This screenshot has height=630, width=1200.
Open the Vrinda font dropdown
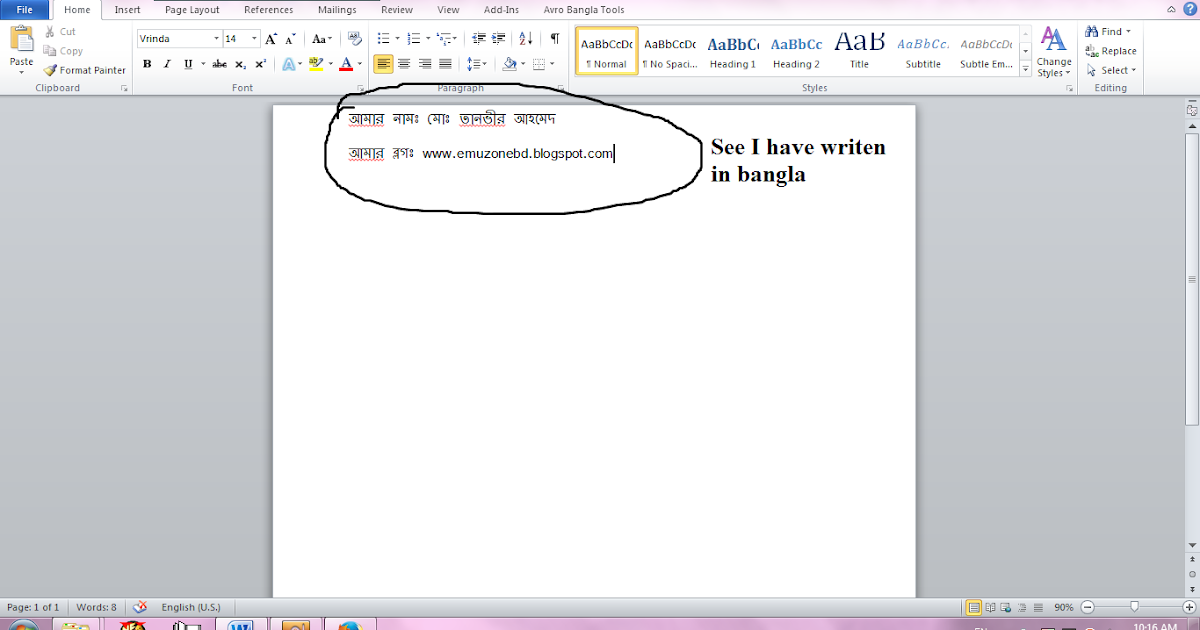[x=216, y=38]
